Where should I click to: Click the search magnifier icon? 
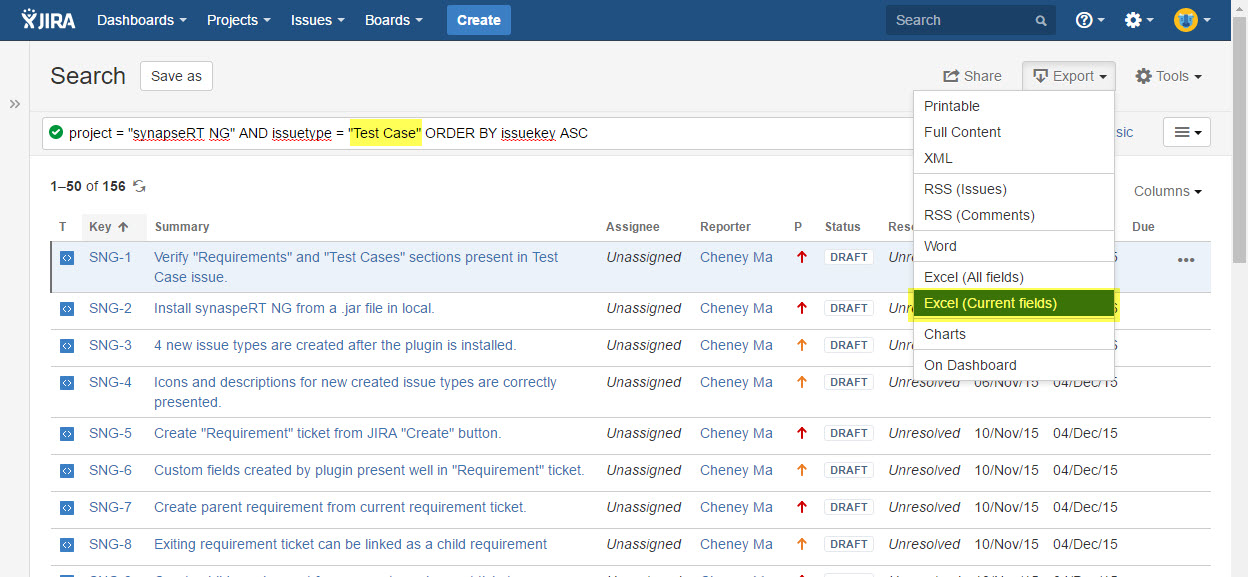coord(1041,20)
